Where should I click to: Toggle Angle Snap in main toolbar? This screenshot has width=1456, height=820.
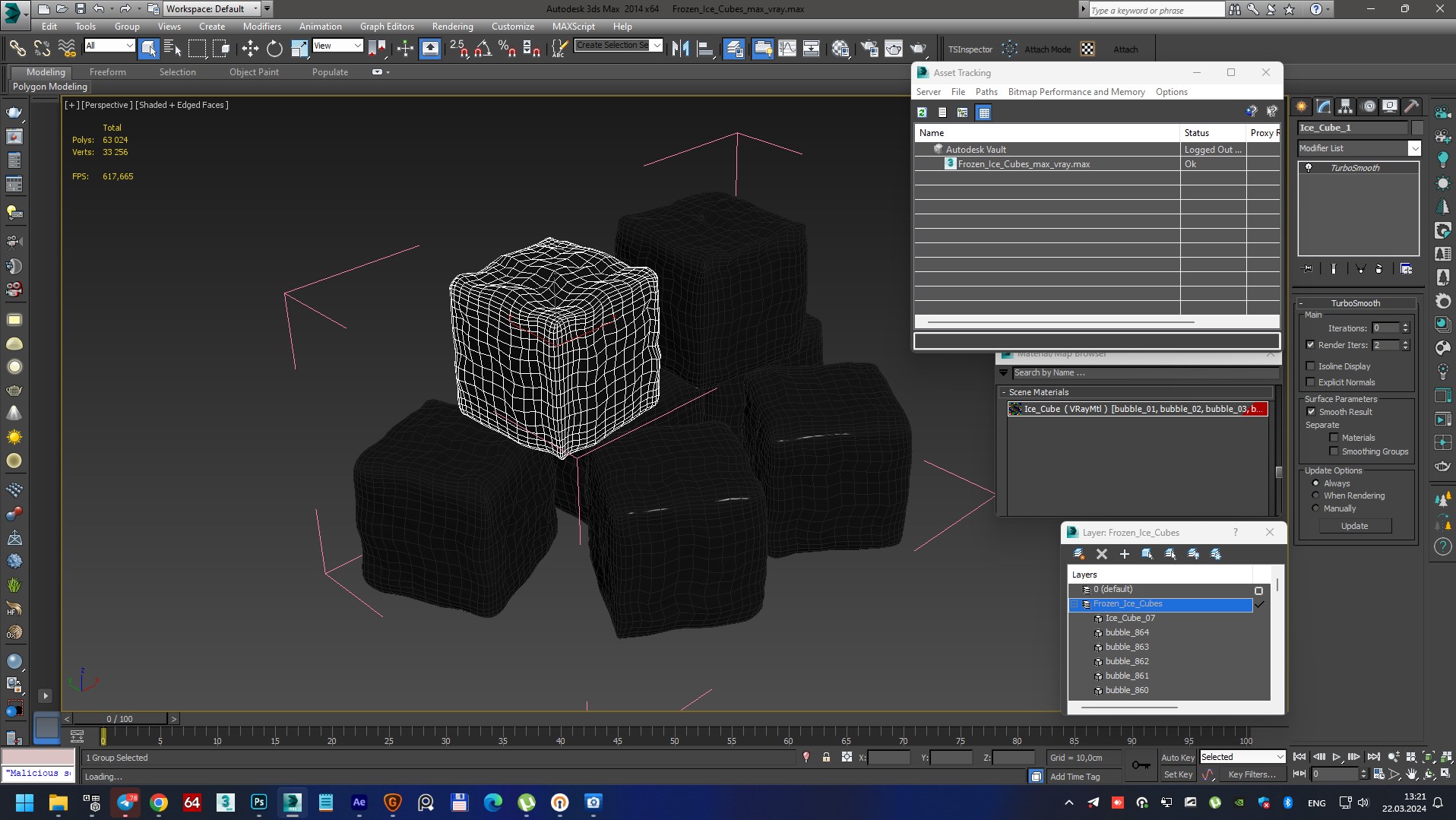coord(483,49)
